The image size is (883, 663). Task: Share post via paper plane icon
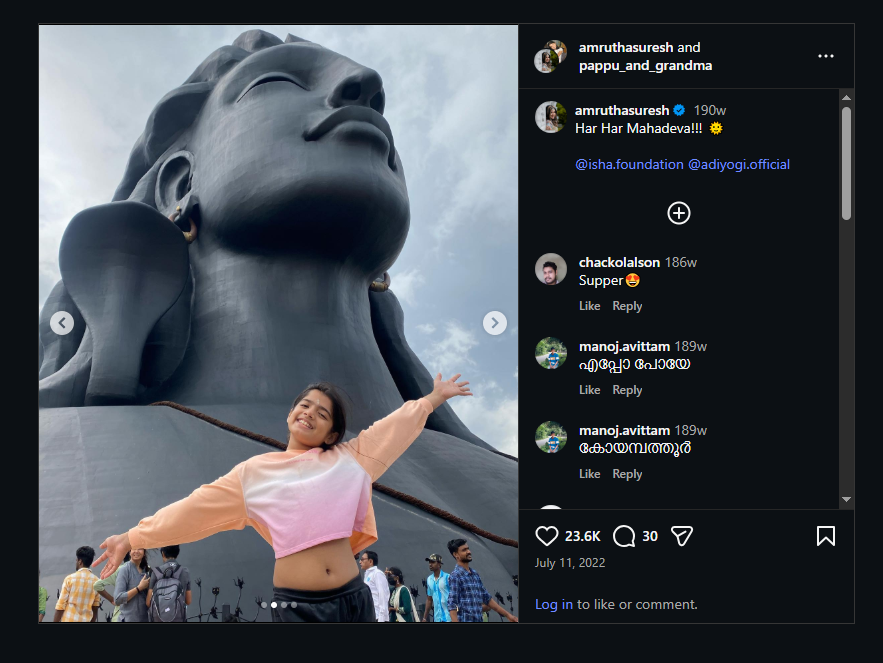pos(682,536)
